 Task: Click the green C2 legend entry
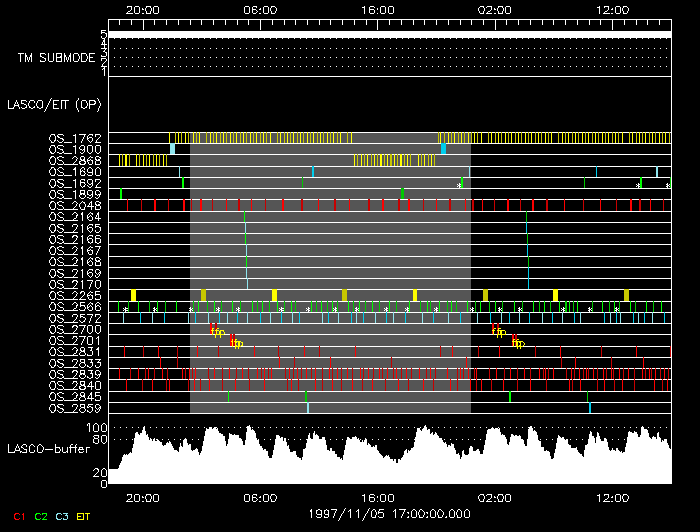pyautogui.click(x=41, y=517)
